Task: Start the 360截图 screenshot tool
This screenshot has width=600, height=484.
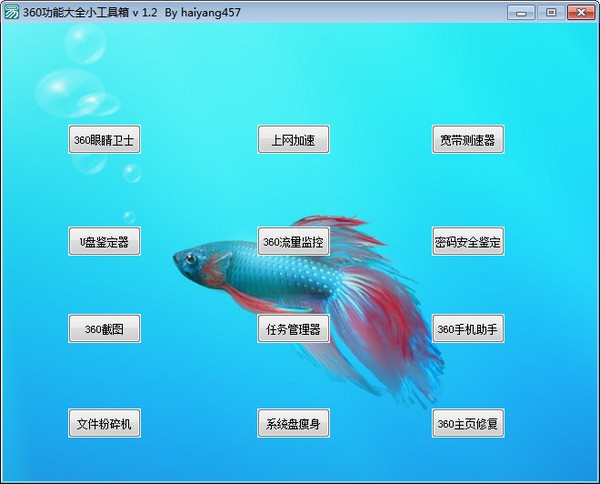Action: (104, 329)
